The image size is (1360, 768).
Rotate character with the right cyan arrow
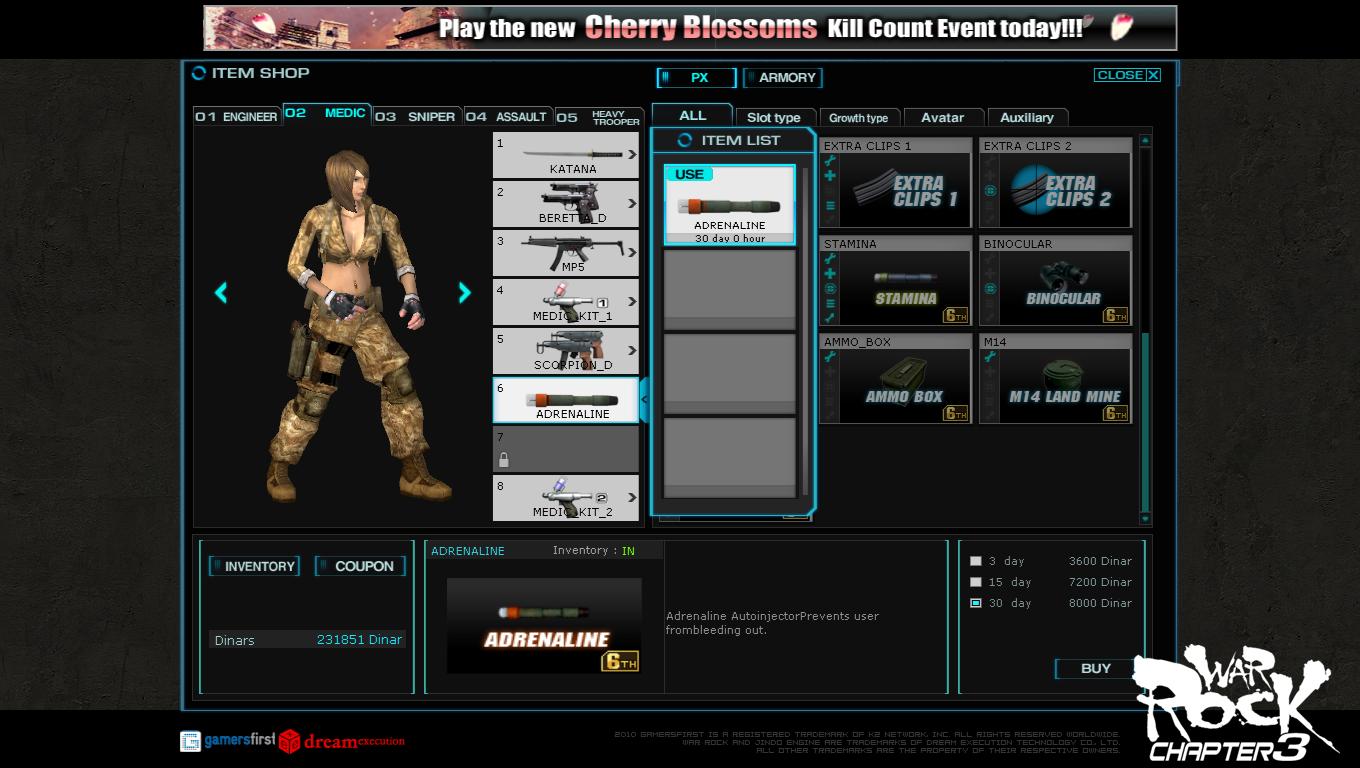pos(464,292)
